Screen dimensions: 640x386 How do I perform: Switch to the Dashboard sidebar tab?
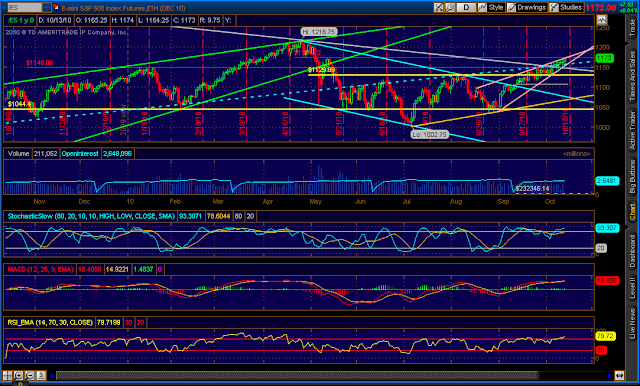[x=633, y=251]
